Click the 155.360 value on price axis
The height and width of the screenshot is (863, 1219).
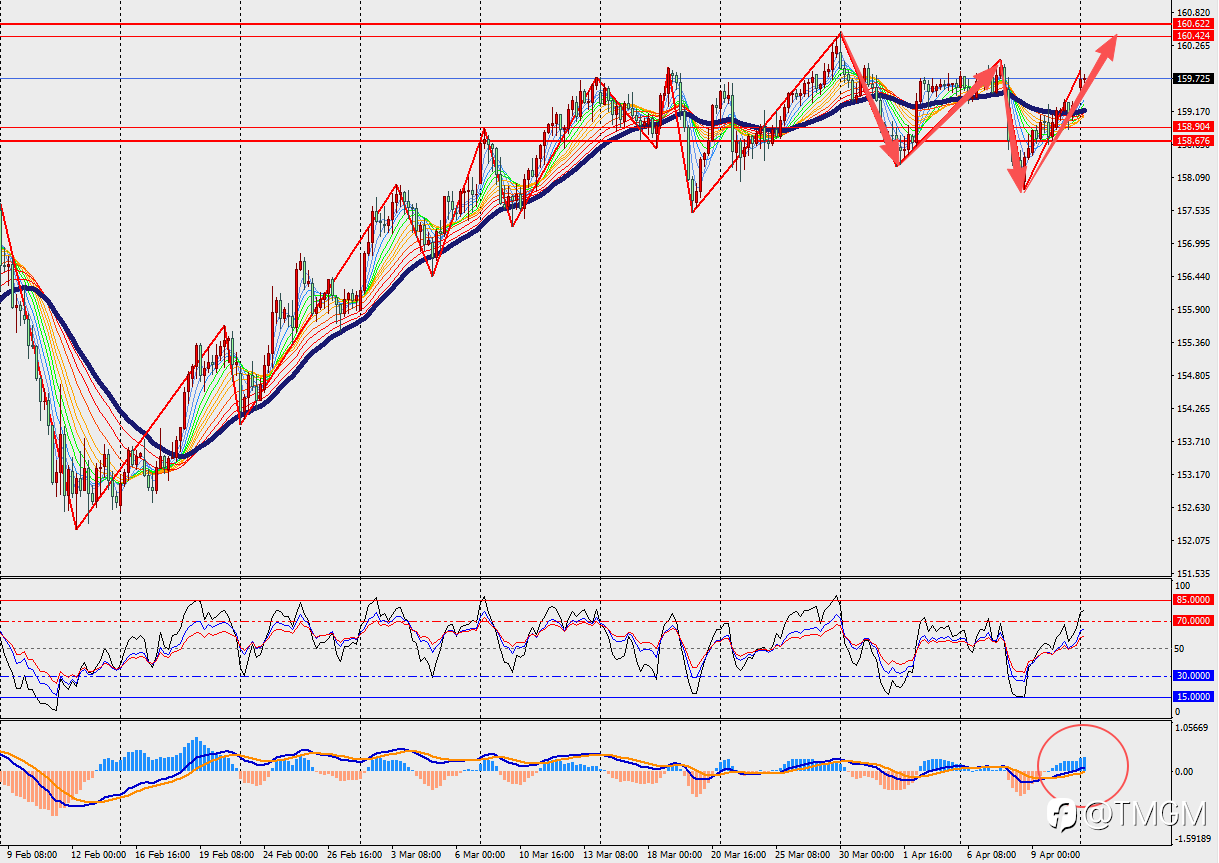click(1195, 343)
